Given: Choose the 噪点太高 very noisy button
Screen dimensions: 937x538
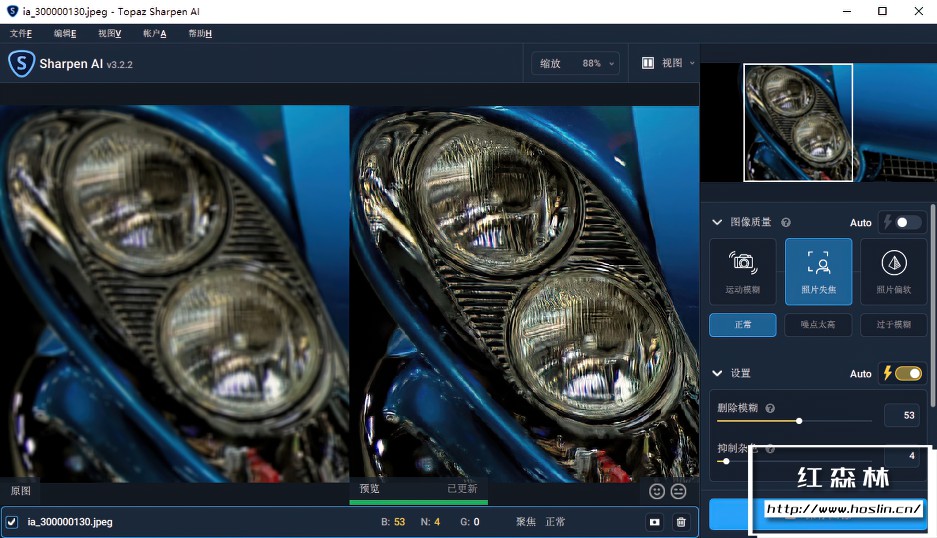Looking at the screenshot, I should coord(818,325).
